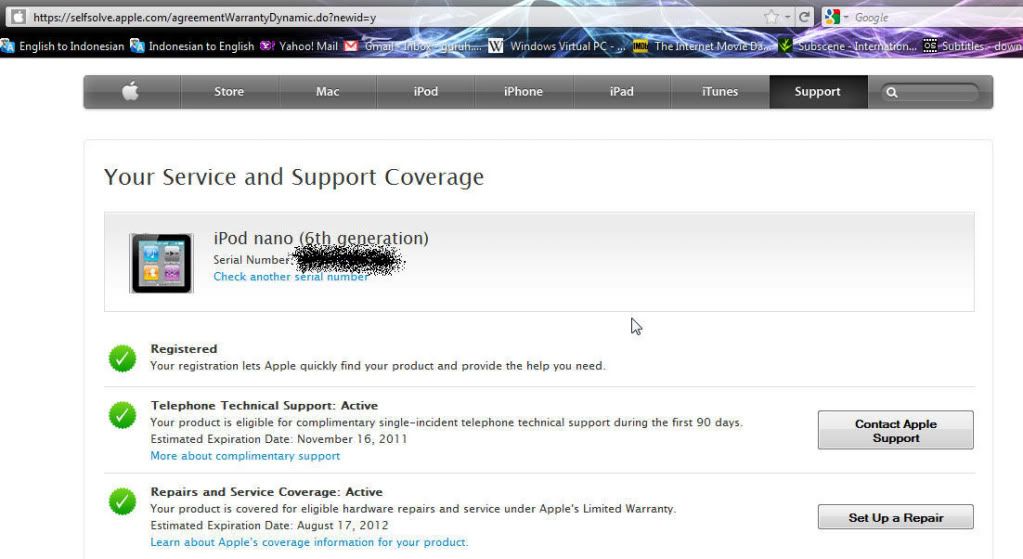Open the Subscene bookmark
Viewport: 1023px width, 559px height.
(x=847, y=46)
